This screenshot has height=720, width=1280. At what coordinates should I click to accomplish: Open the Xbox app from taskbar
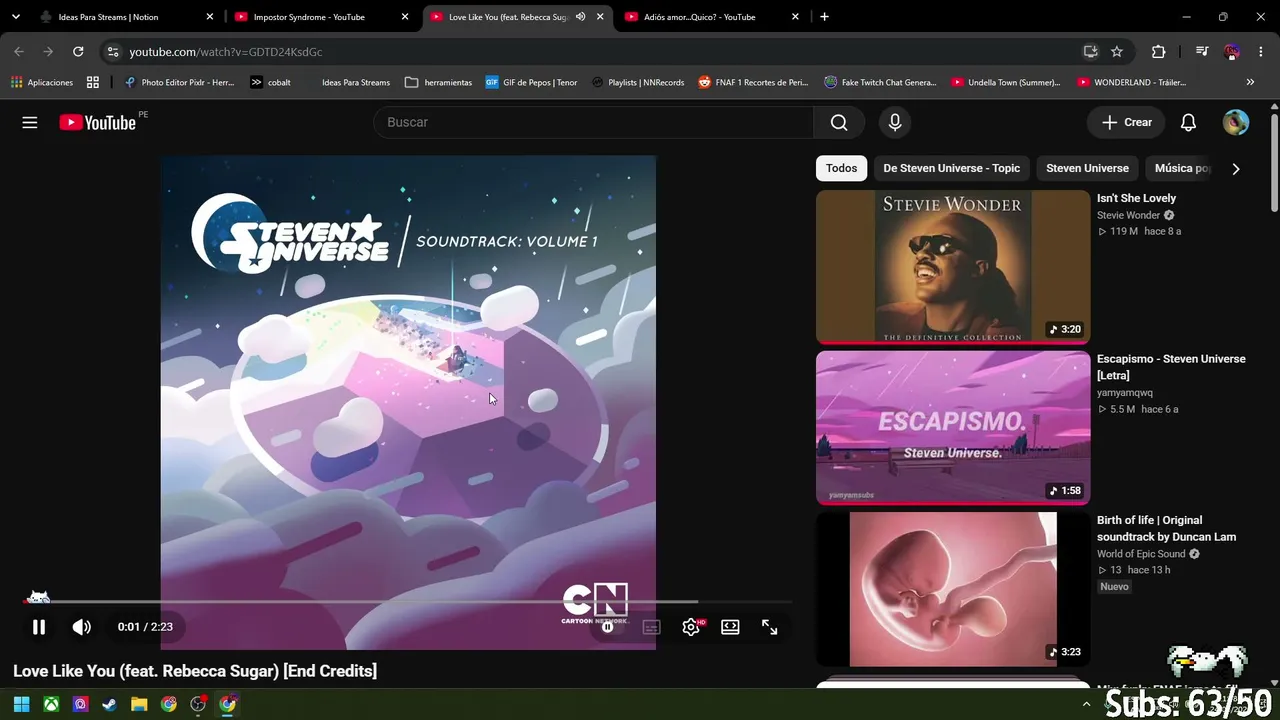(x=51, y=704)
